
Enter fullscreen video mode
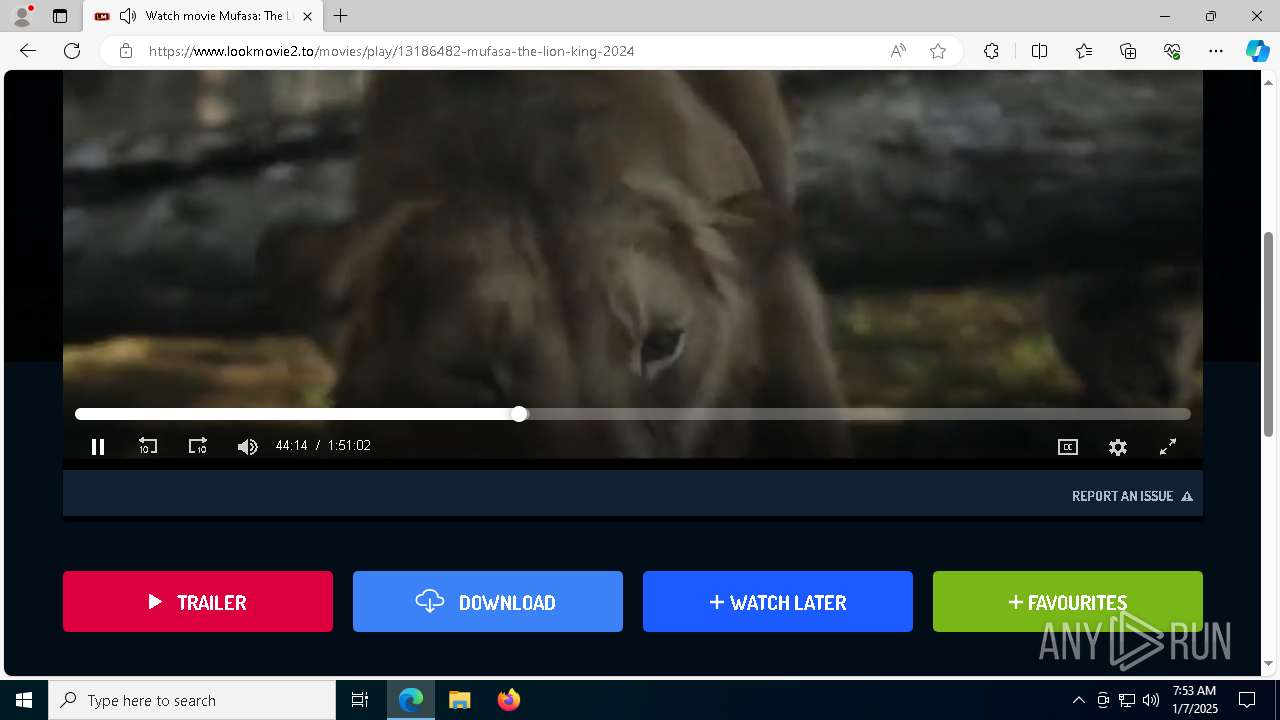click(x=1168, y=447)
